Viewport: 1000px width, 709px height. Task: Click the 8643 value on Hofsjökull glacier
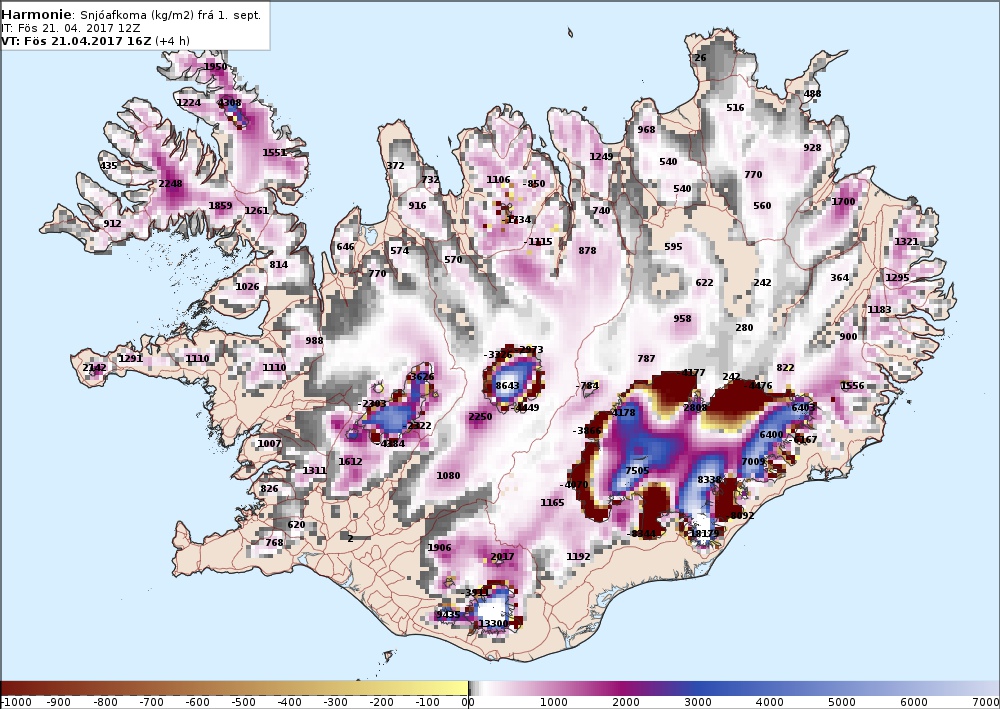pyautogui.click(x=507, y=386)
